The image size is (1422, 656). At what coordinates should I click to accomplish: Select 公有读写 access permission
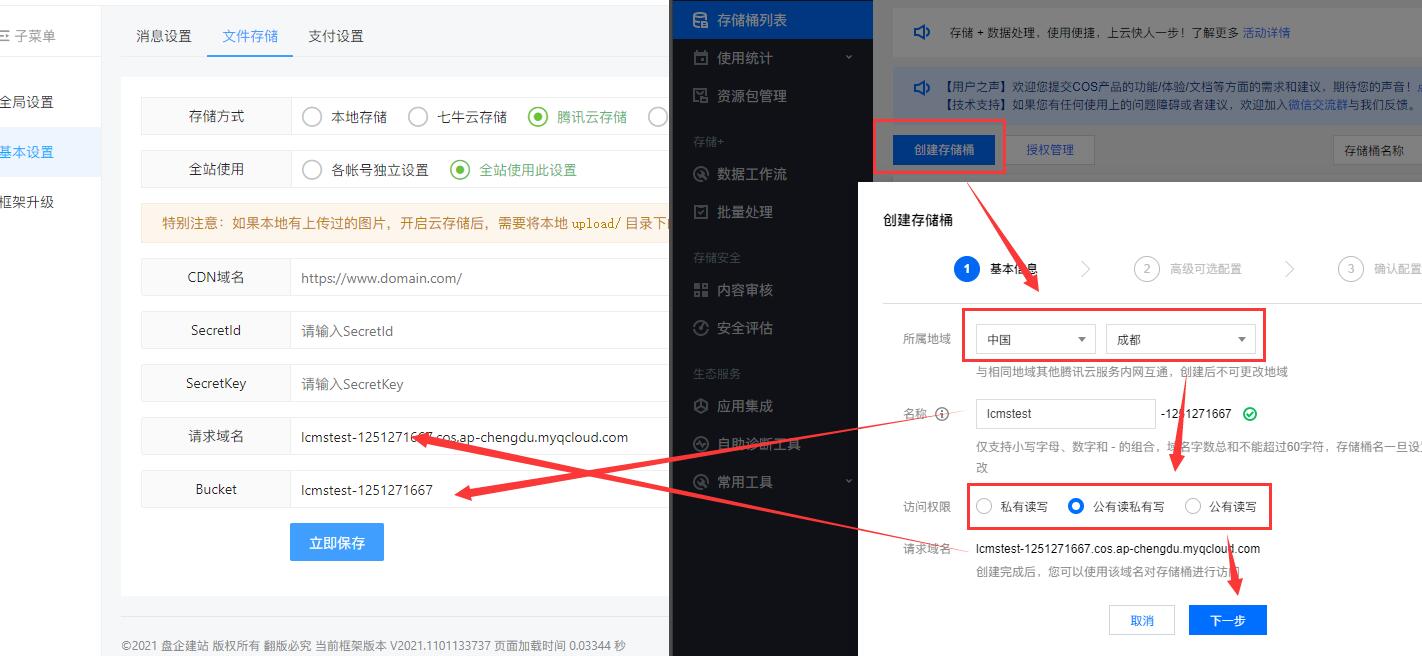1220,507
